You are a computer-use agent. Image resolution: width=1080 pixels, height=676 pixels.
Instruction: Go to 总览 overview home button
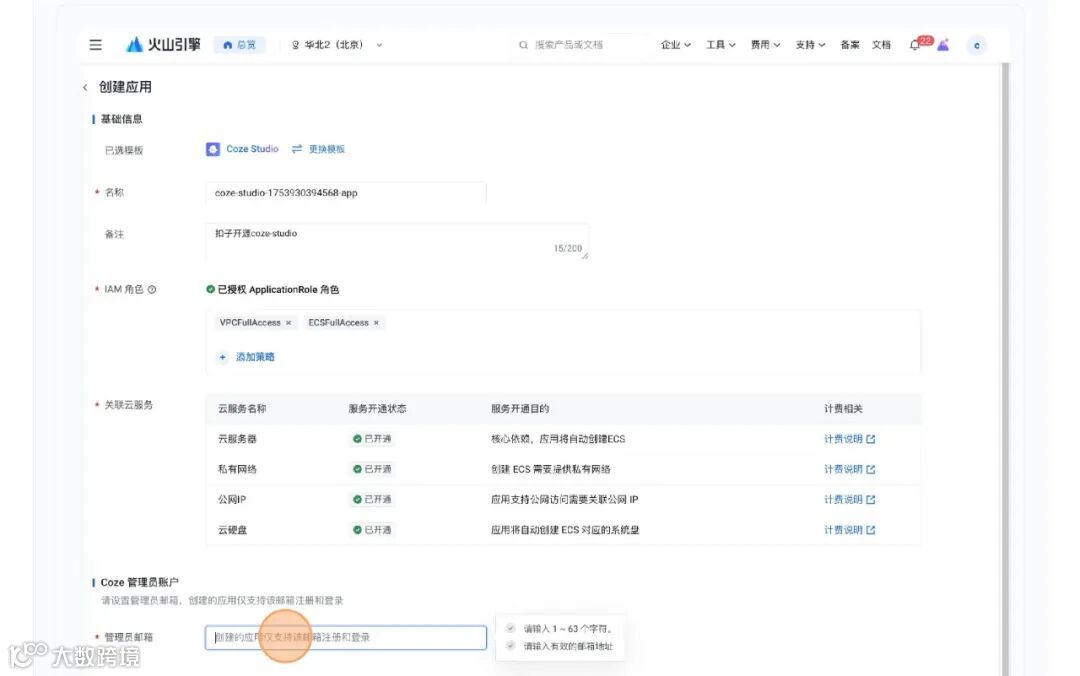click(x=239, y=45)
